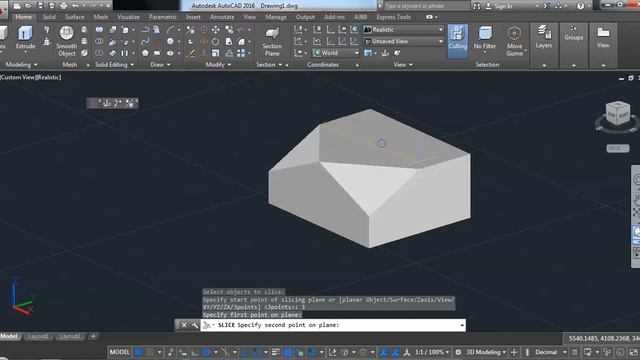Click the command line input field
Screen dimensions: 640x360
(x=333, y=325)
